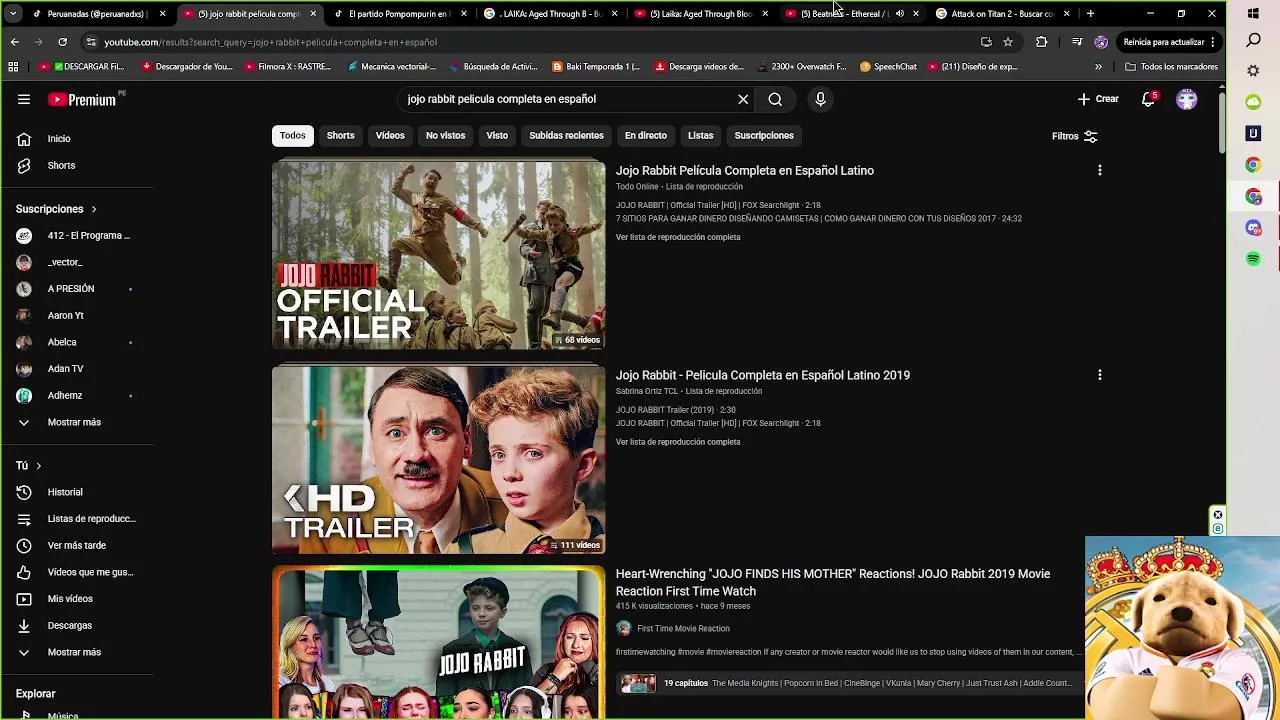
Task: Select the Todos filter chip
Action: coord(293,135)
